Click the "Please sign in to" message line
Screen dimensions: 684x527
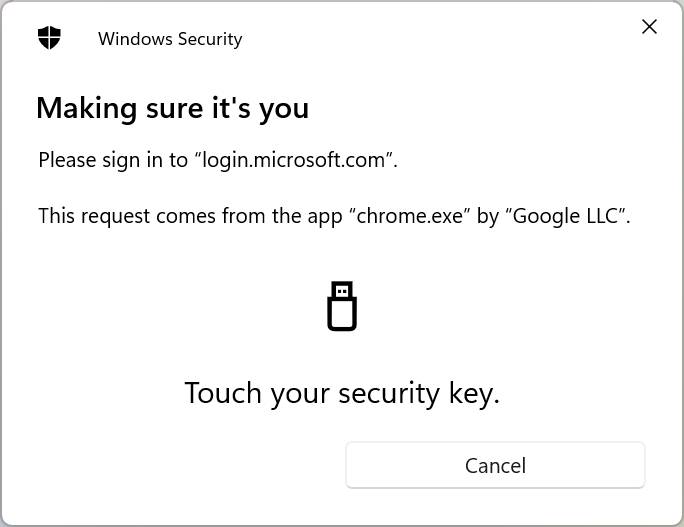coord(218,160)
